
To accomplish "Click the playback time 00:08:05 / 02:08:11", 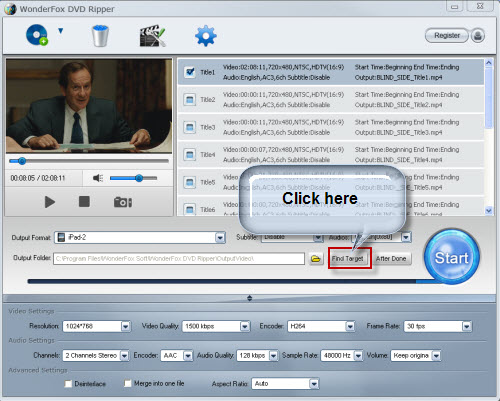I will [x=38, y=178].
